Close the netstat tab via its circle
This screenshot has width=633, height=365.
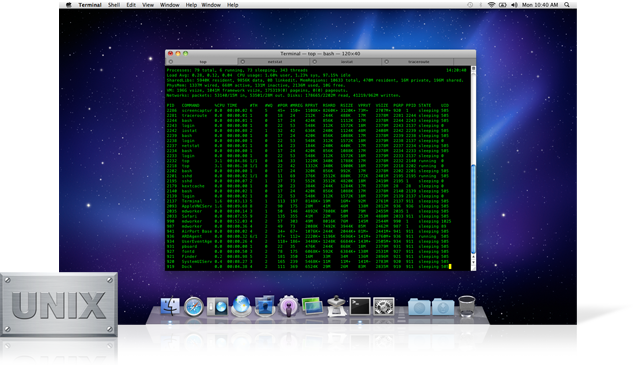243,62
